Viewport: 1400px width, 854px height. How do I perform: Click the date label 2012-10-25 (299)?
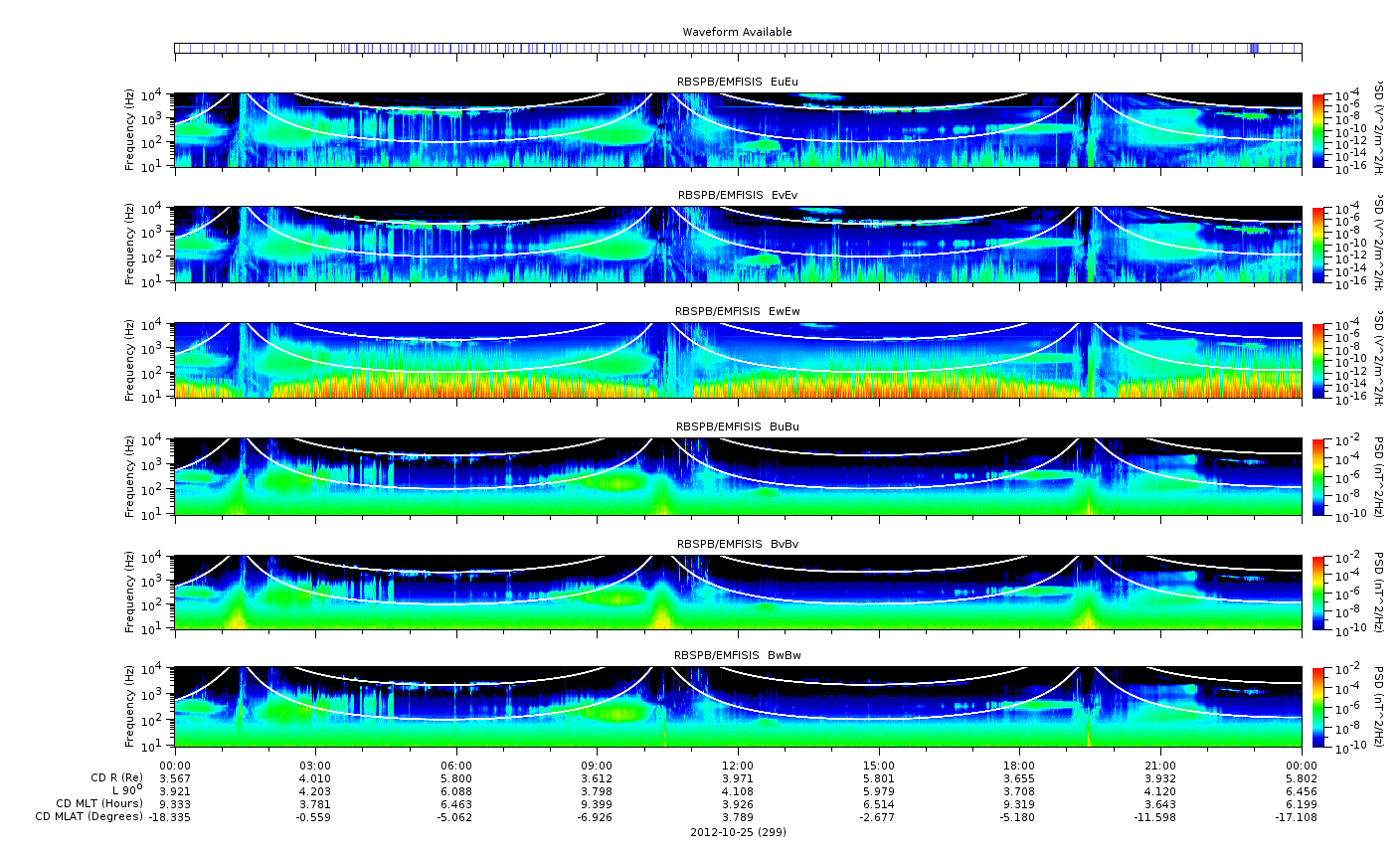tap(738, 832)
